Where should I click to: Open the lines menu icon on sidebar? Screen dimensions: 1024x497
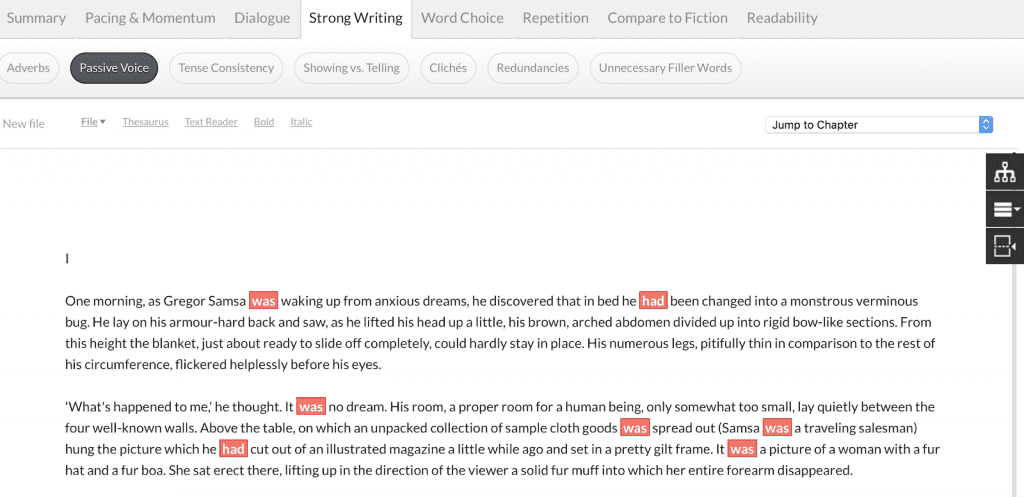coord(1004,209)
